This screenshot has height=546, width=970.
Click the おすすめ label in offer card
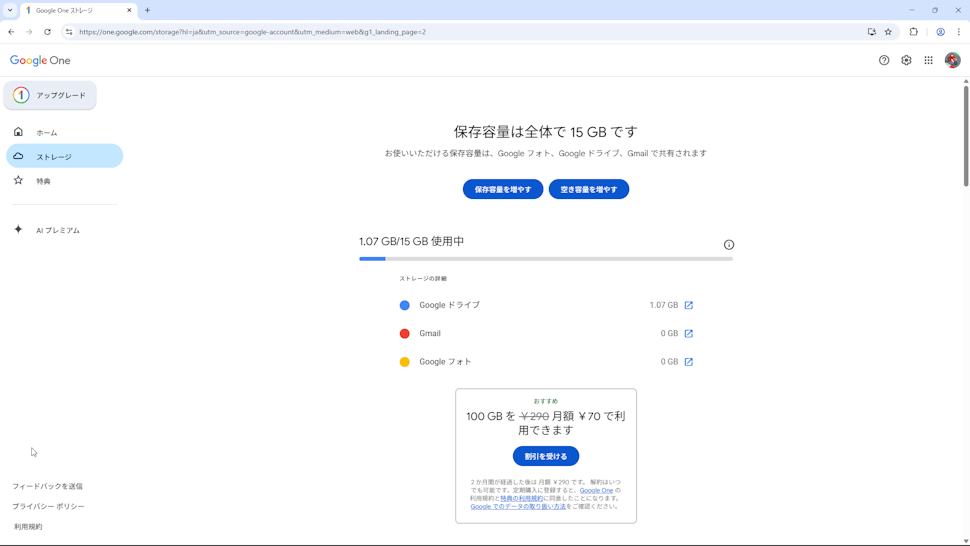click(546, 401)
